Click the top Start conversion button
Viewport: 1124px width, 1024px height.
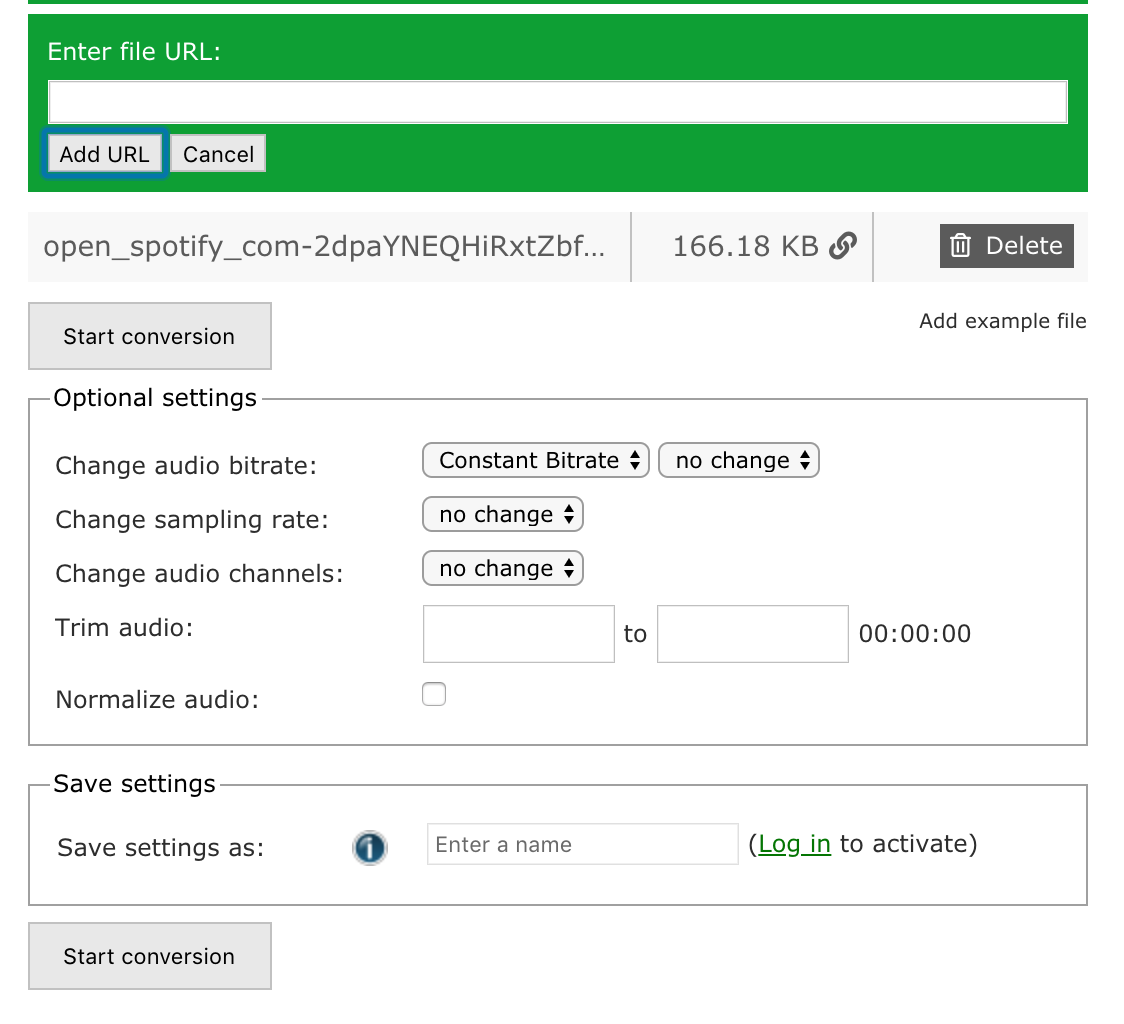click(x=150, y=336)
